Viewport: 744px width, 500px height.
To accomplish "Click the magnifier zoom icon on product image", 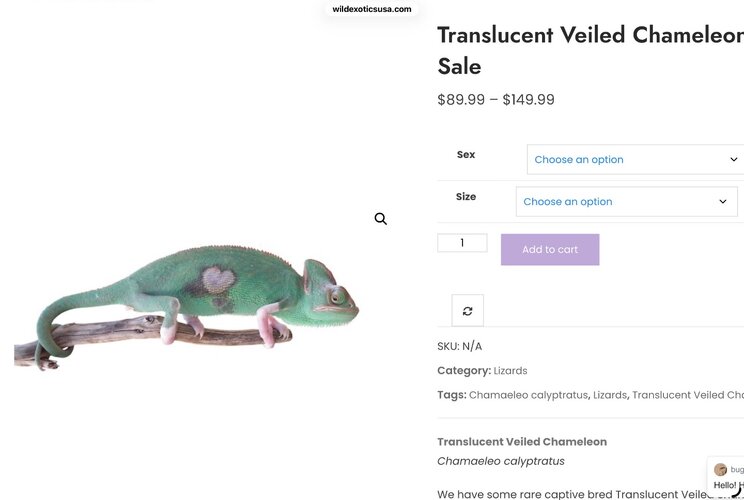I will point(380,219).
